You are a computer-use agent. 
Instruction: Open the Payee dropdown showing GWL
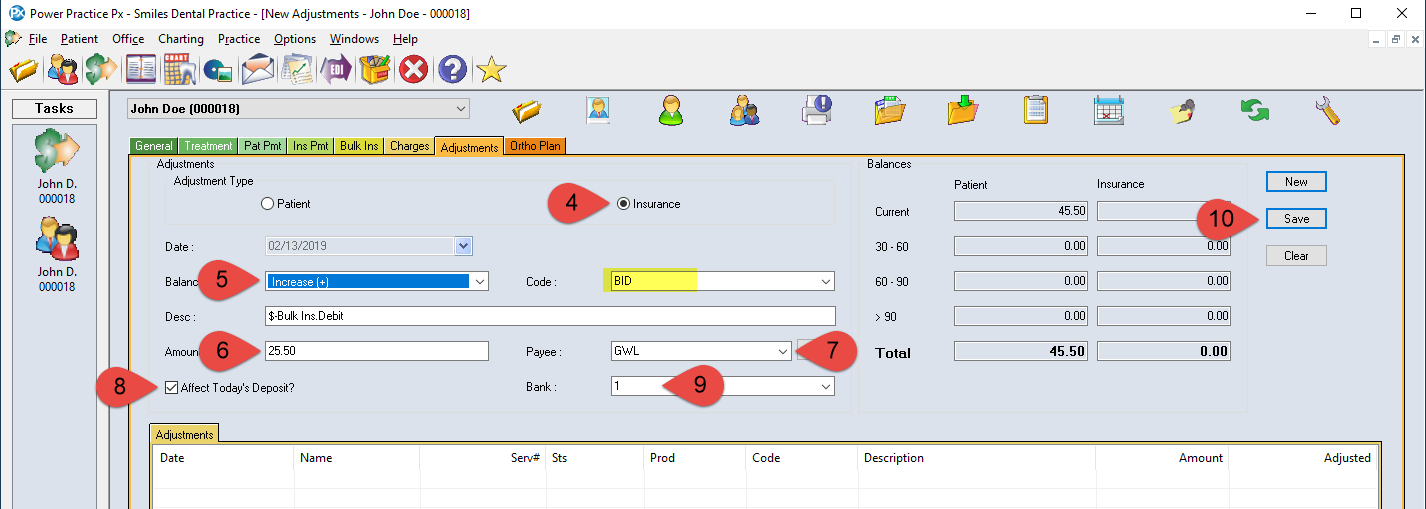[781, 351]
